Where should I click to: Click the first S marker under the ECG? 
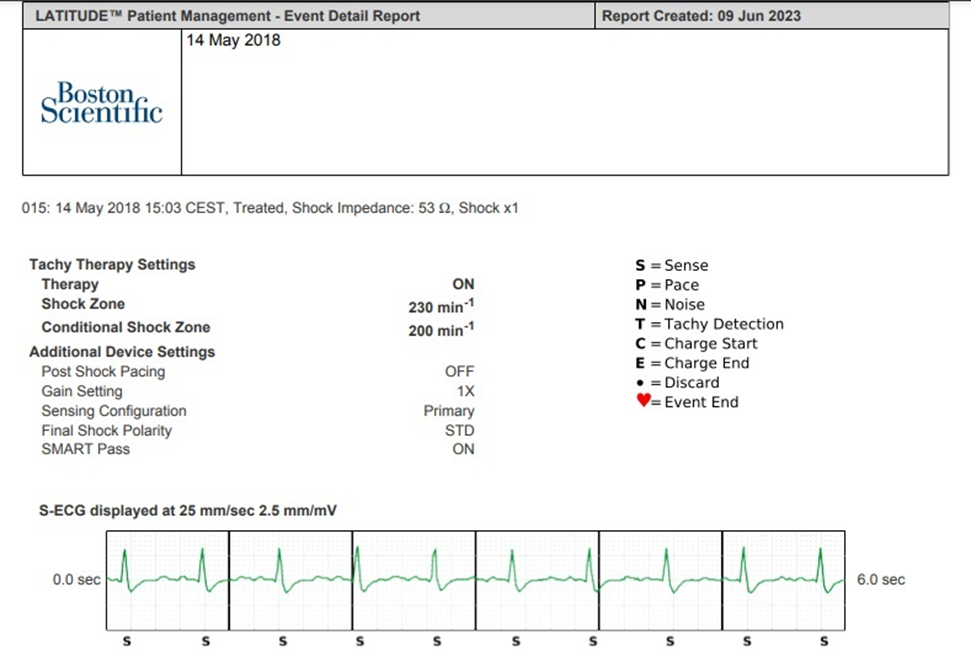click(127, 641)
